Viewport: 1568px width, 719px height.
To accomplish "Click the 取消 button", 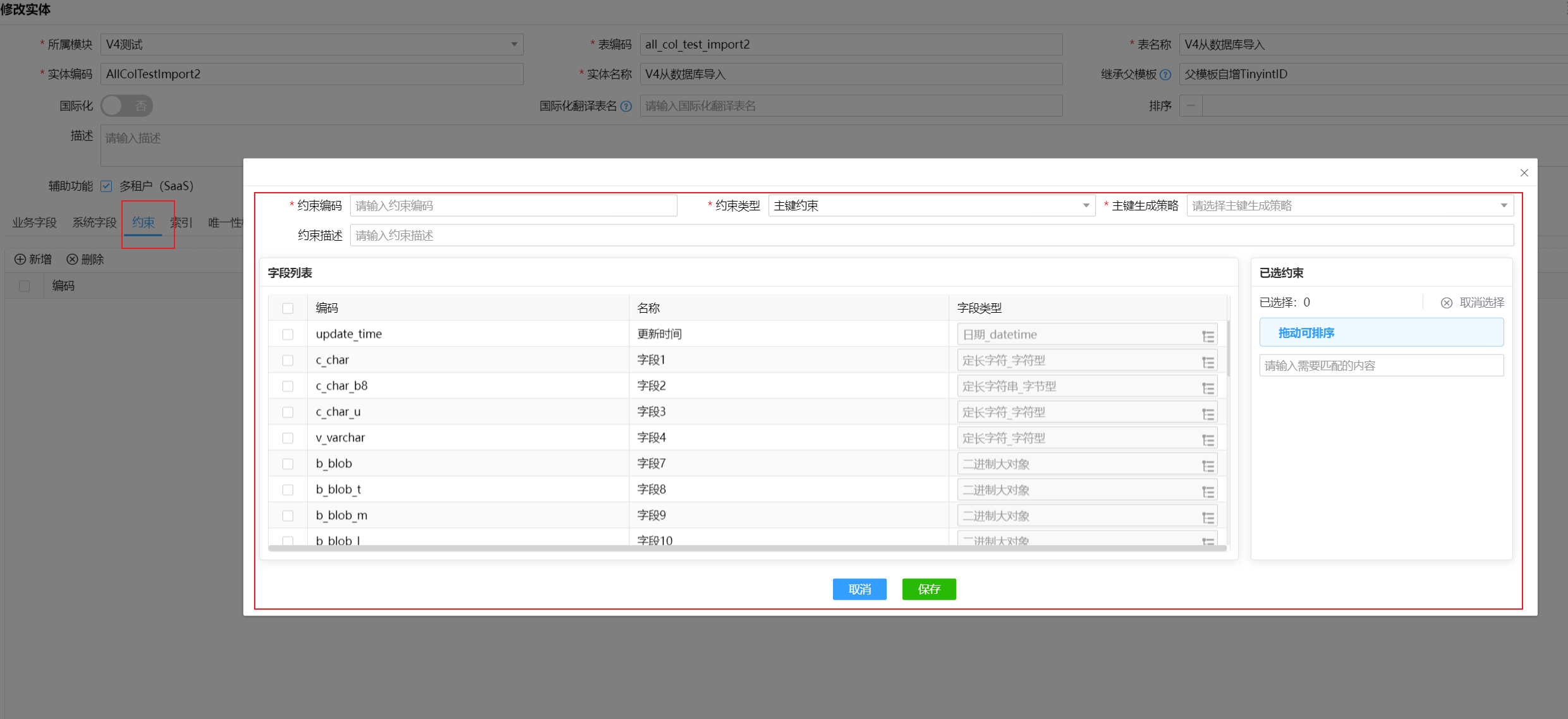I will [x=860, y=589].
